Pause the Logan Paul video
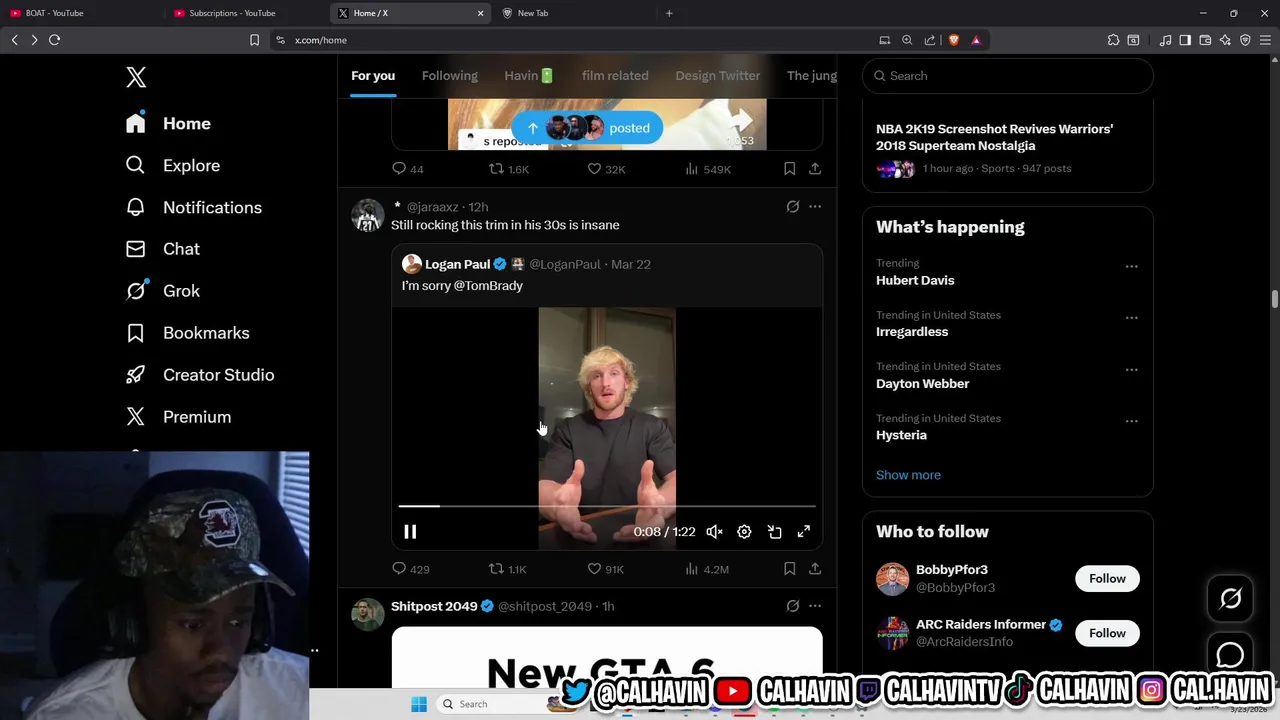 [410, 532]
